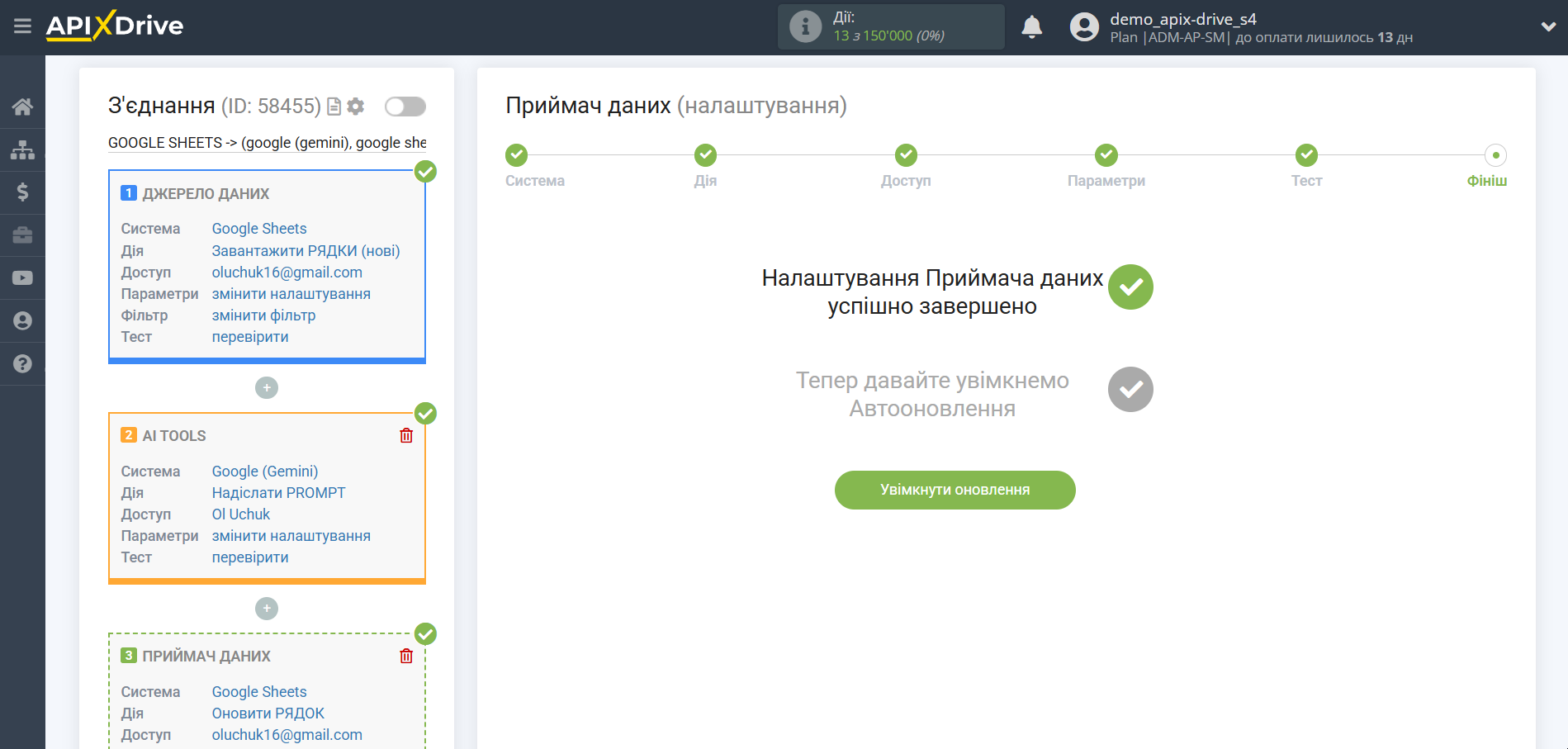
Task: Expand the account menu chevron top right
Action: tap(1548, 26)
